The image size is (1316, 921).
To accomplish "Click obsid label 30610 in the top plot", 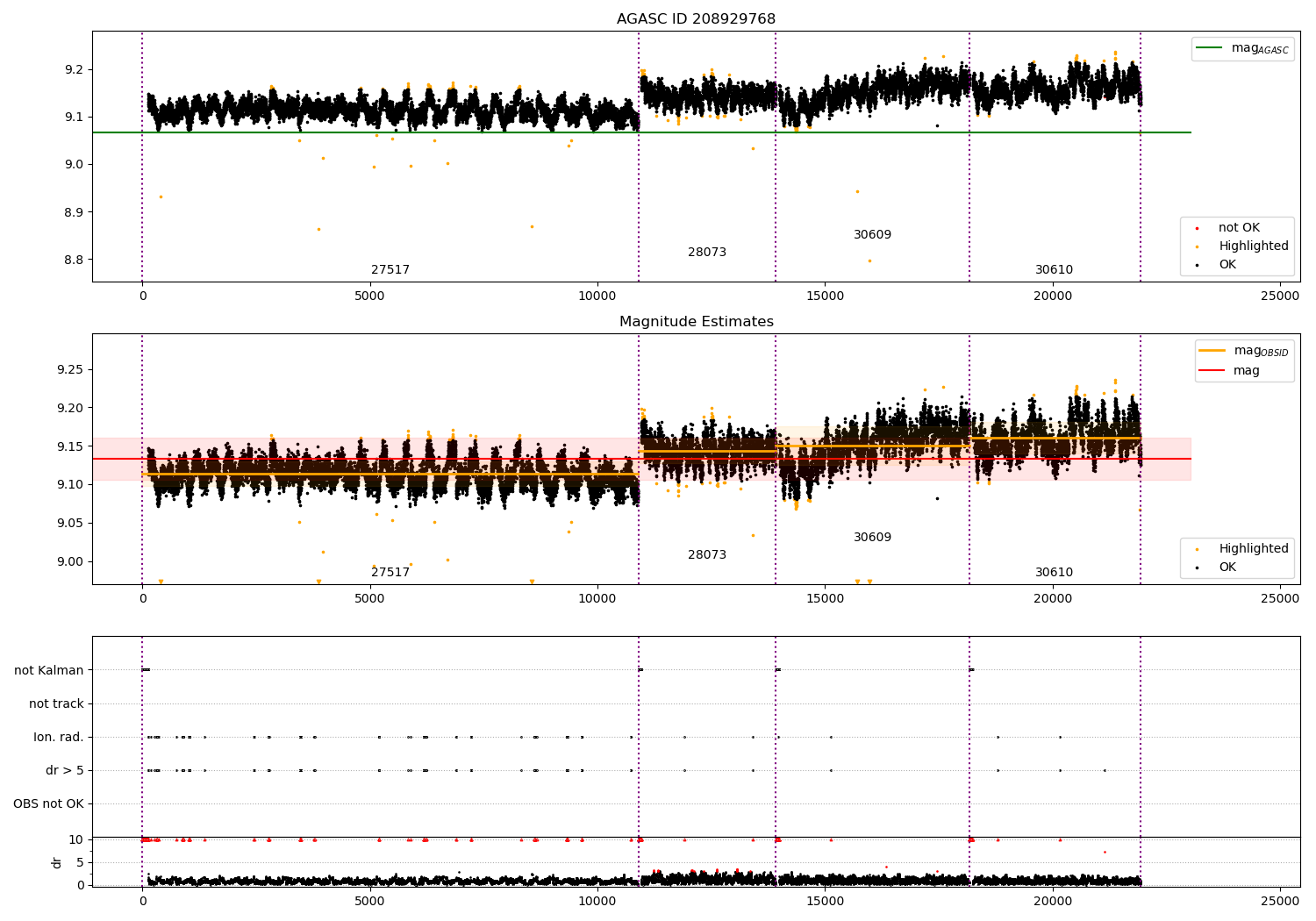I will click(x=1055, y=270).
